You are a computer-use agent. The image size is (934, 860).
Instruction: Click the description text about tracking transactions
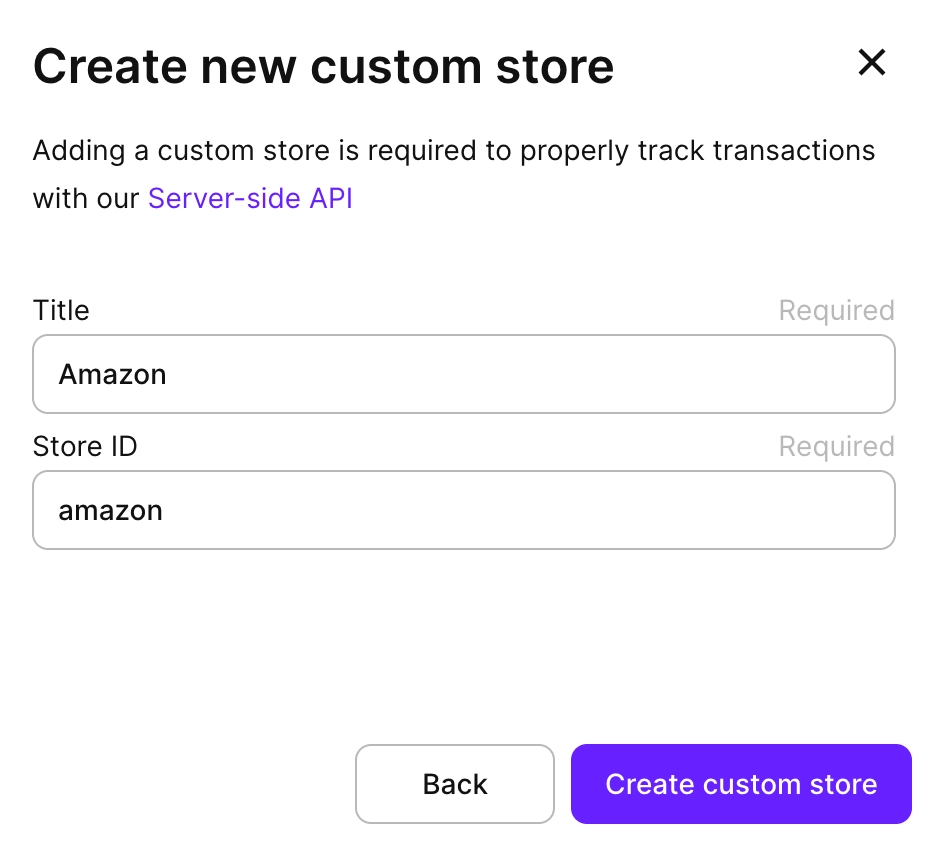[x=453, y=151]
